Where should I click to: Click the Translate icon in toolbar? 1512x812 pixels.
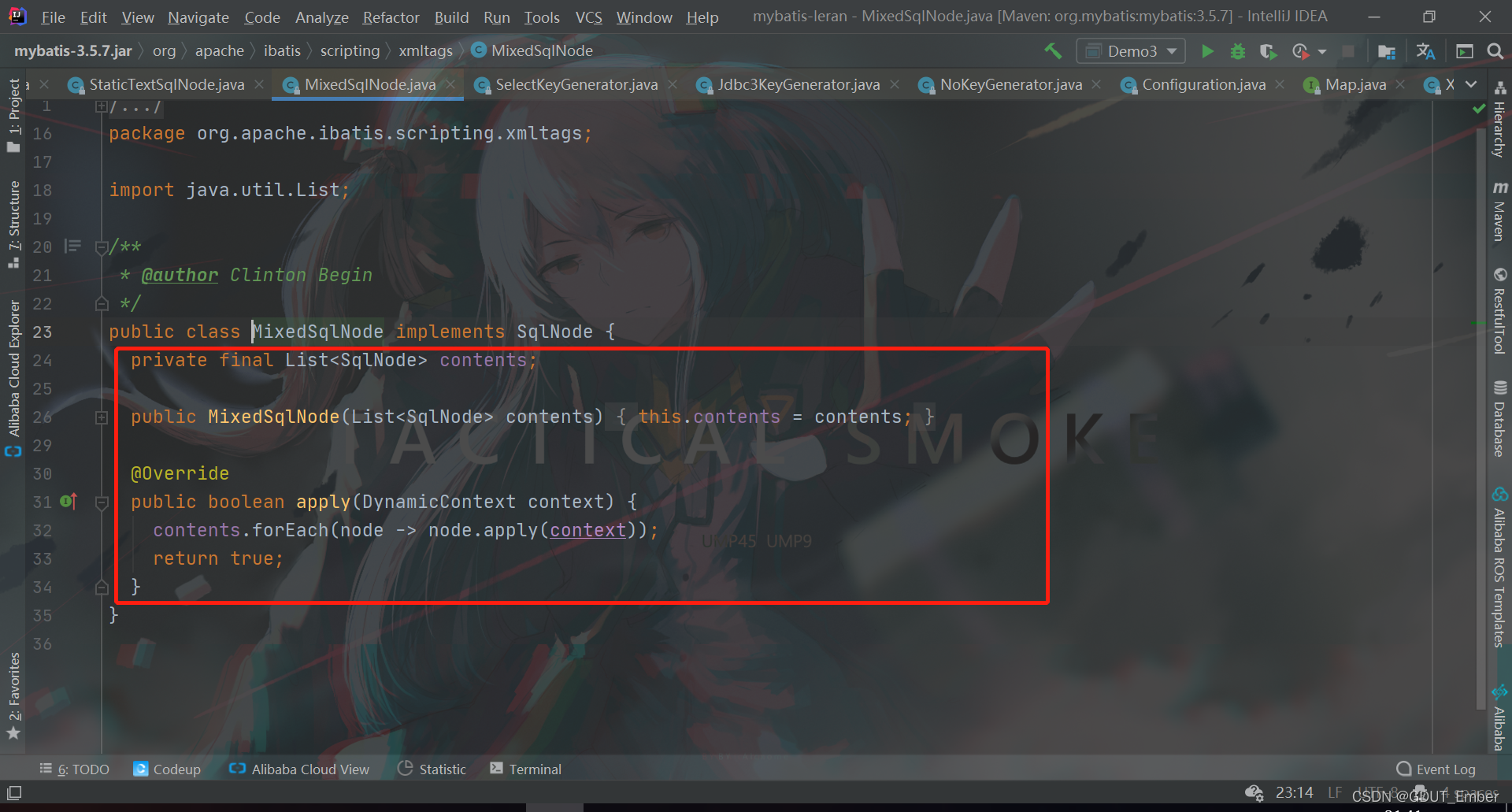pos(1425,51)
